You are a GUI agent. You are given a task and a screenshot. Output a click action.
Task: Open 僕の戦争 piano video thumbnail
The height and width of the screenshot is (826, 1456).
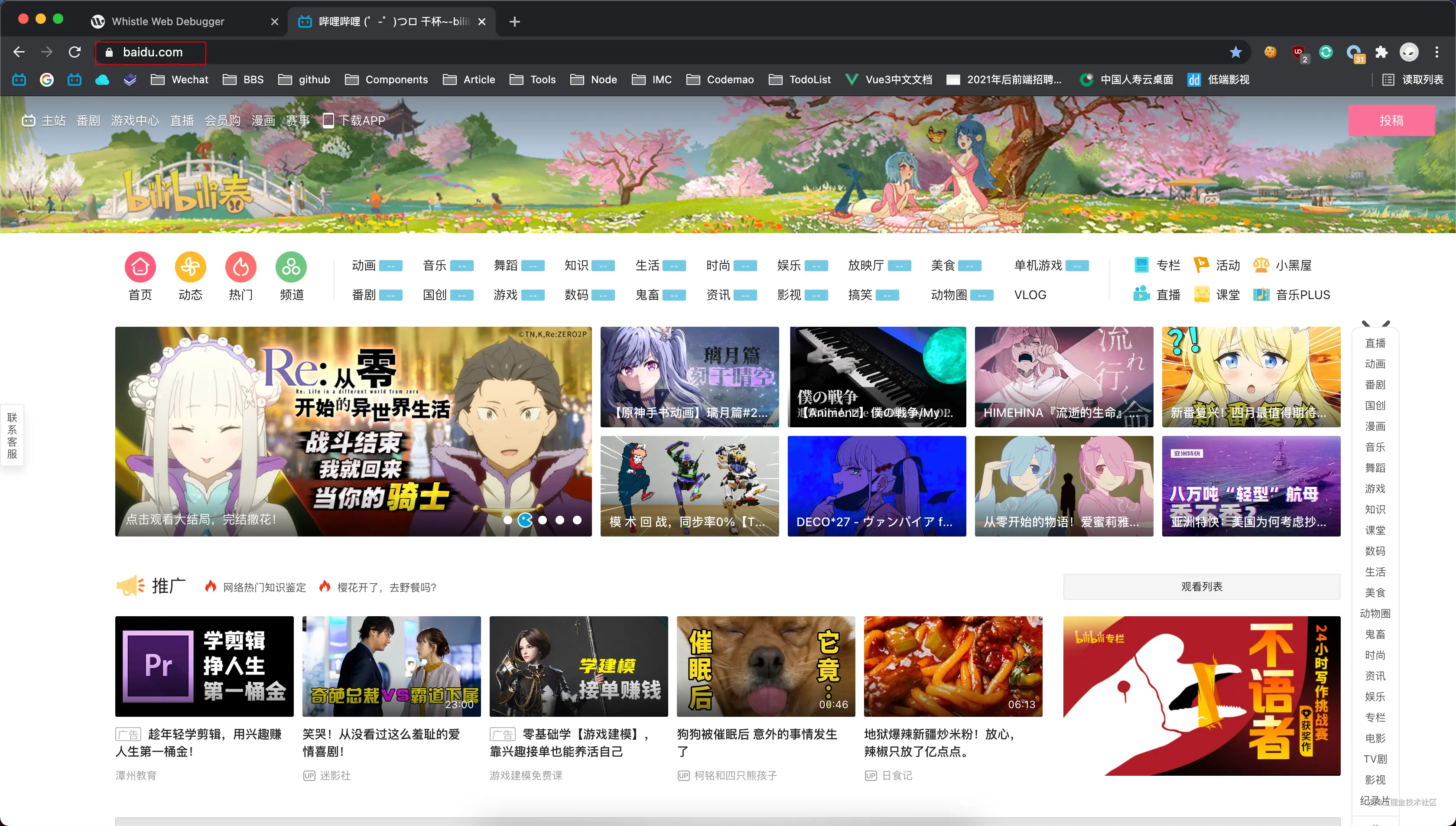(877, 377)
